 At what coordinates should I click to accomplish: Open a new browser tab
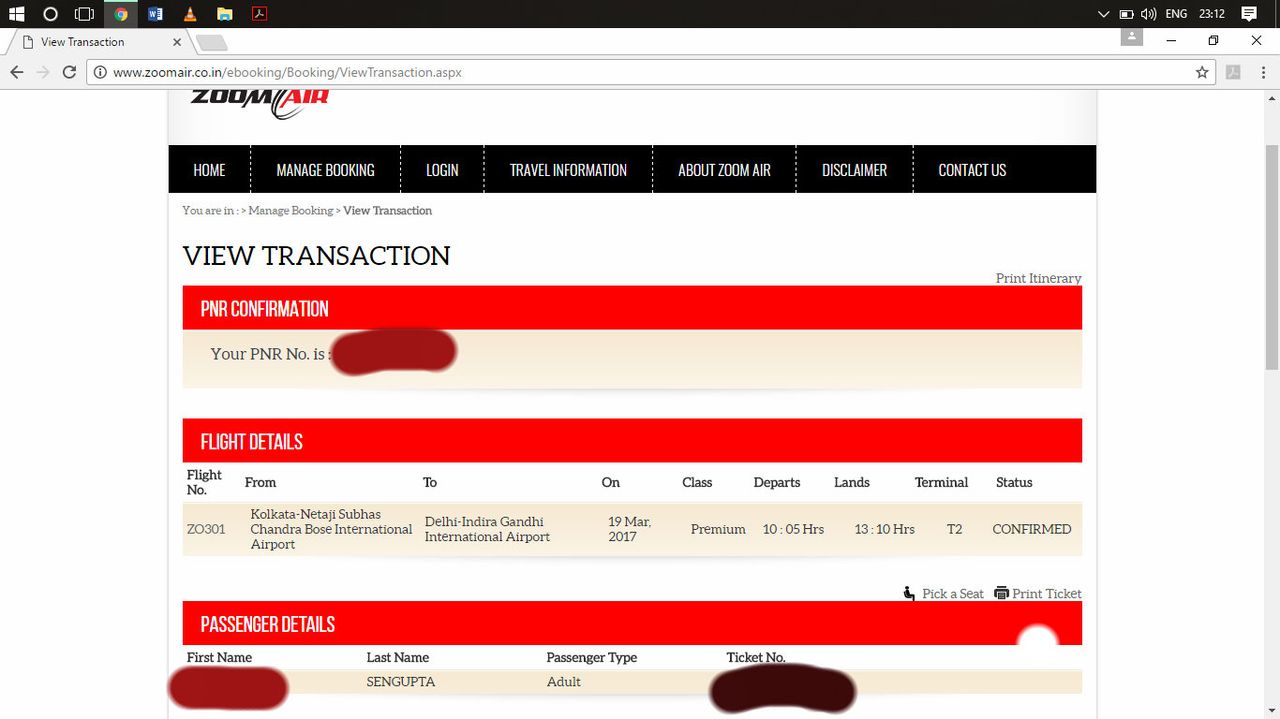(x=212, y=42)
